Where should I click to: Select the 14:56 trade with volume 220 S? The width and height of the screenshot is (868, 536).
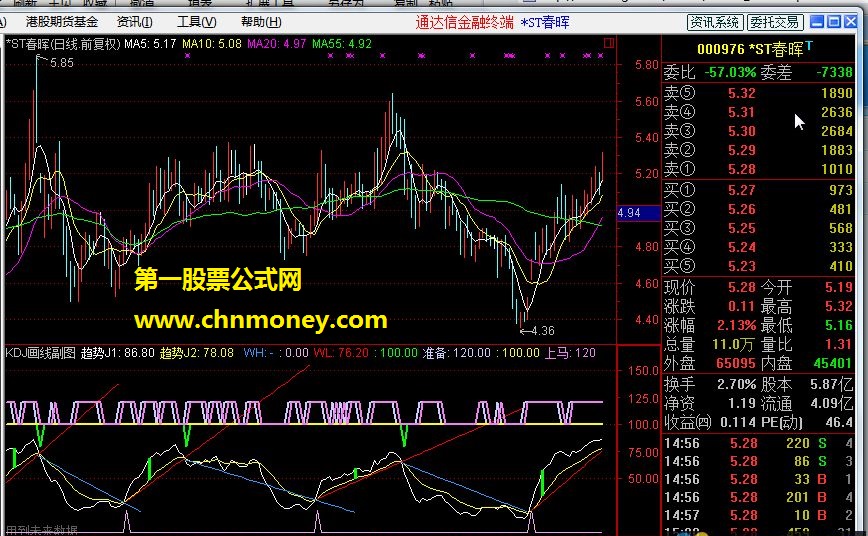click(758, 443)
